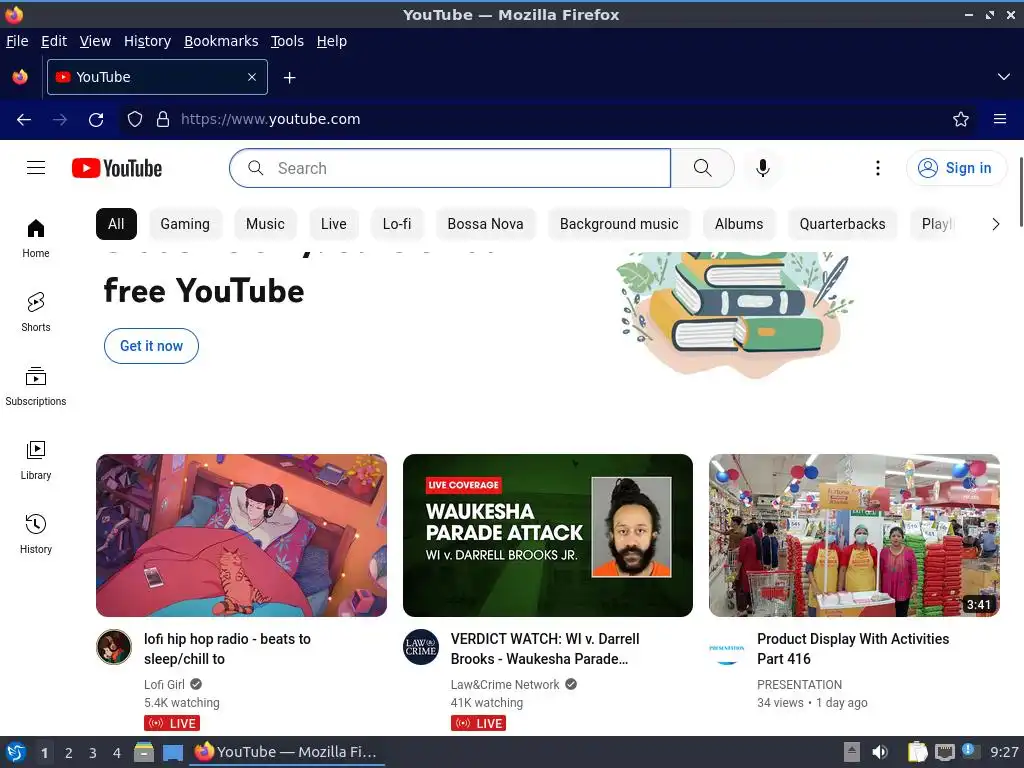Image resolution: width=1024 pixels, height=768 pixels.
Task: Open lofi hip hop radio video title
Action: click(x=227, y=648)
